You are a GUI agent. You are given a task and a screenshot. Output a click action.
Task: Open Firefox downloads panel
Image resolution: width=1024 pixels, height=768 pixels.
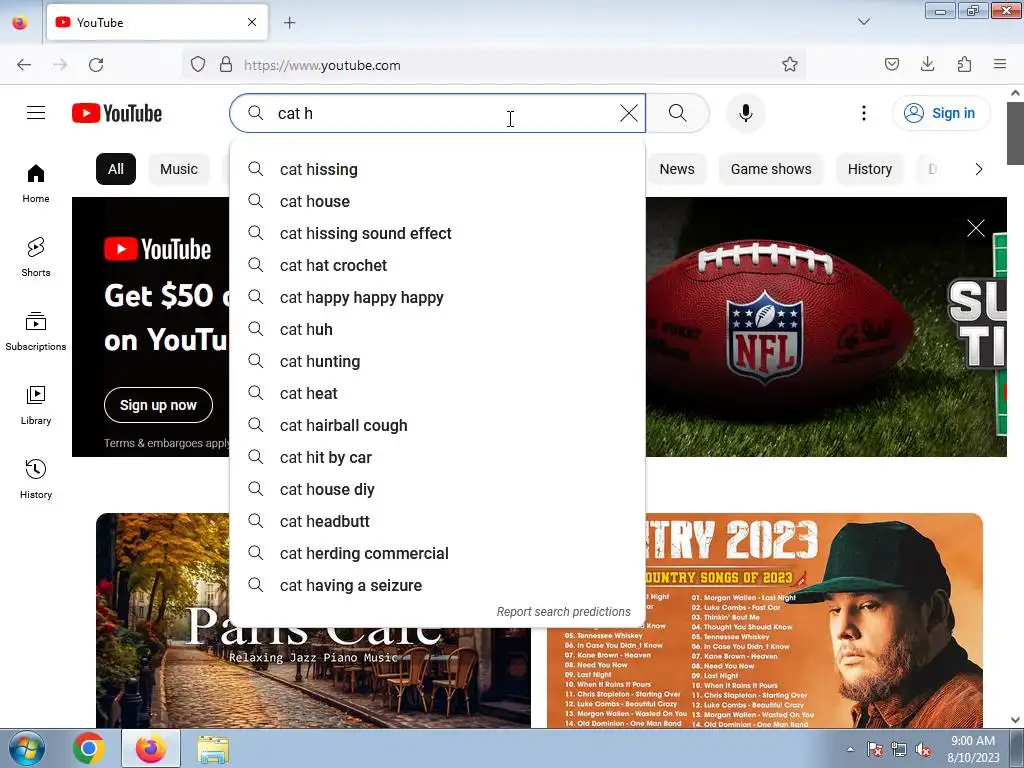927,64
